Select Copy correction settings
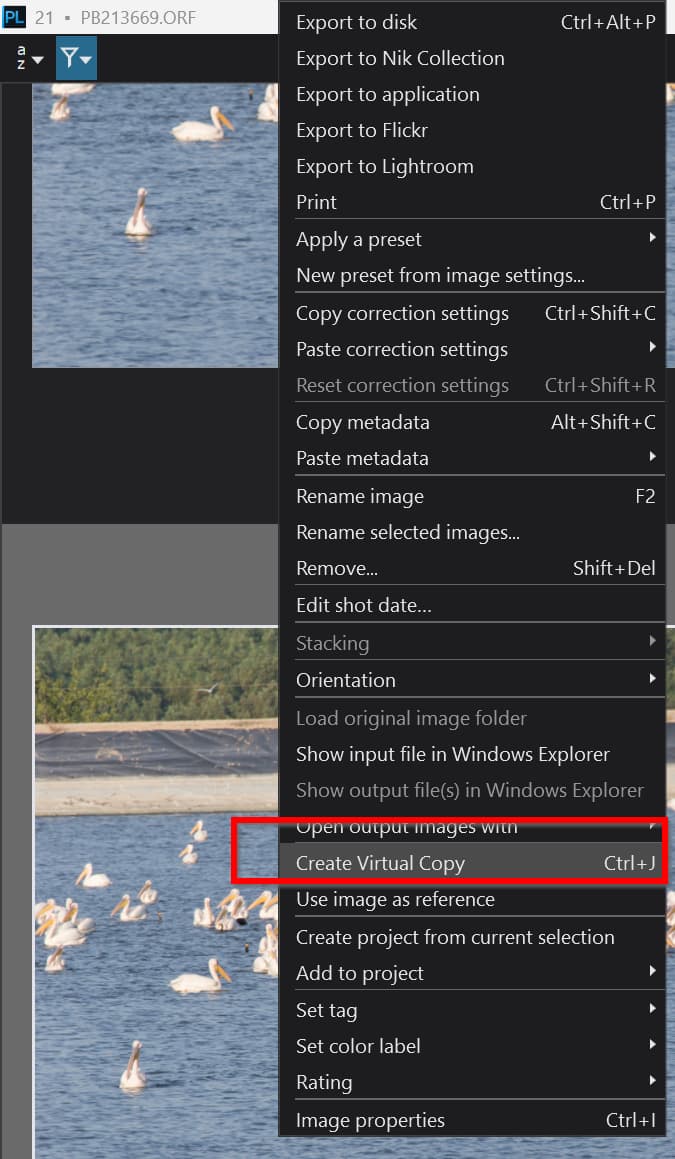The image size is (675, 1159). 402,313
